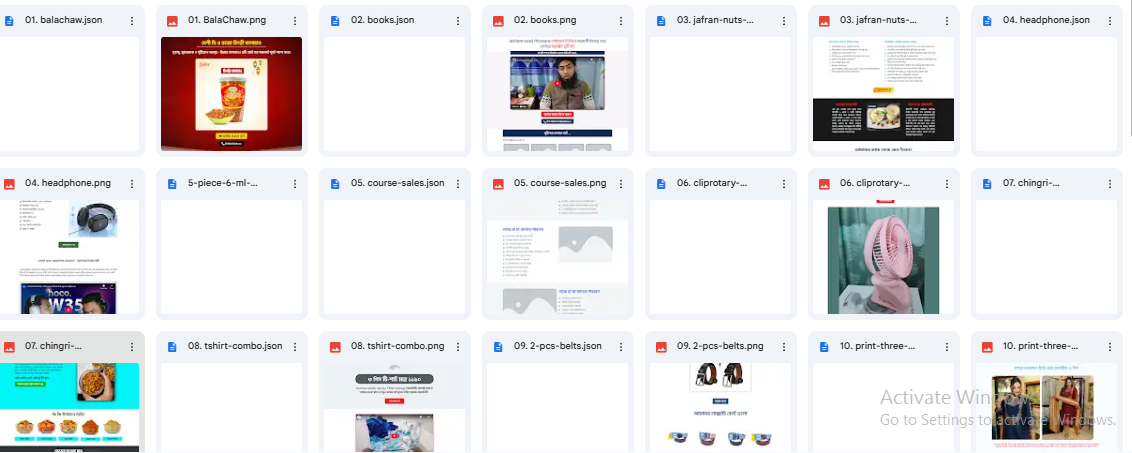Click the red image icon of 02. books.png
The height and width of the screenshot is (453, 1132).
pyautogui.click(x=498, y=21)
